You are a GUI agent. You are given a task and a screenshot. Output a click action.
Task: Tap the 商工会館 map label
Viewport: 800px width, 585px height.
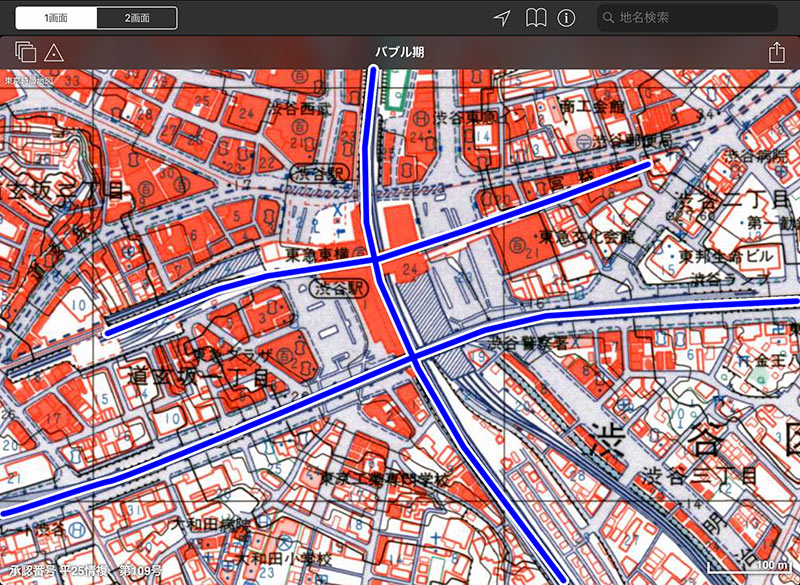[591, 107]
